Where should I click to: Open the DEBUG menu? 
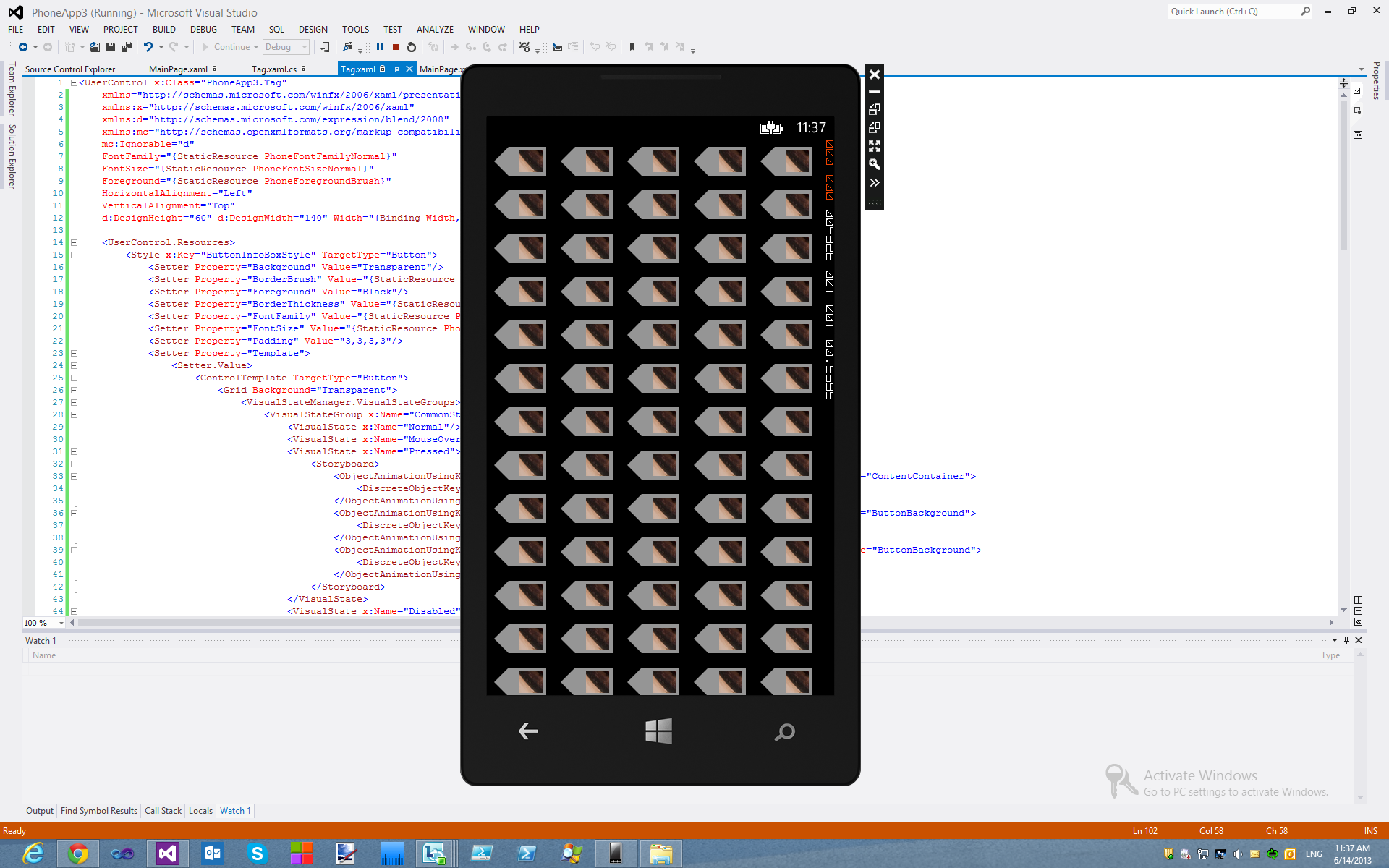coord(203,30)
